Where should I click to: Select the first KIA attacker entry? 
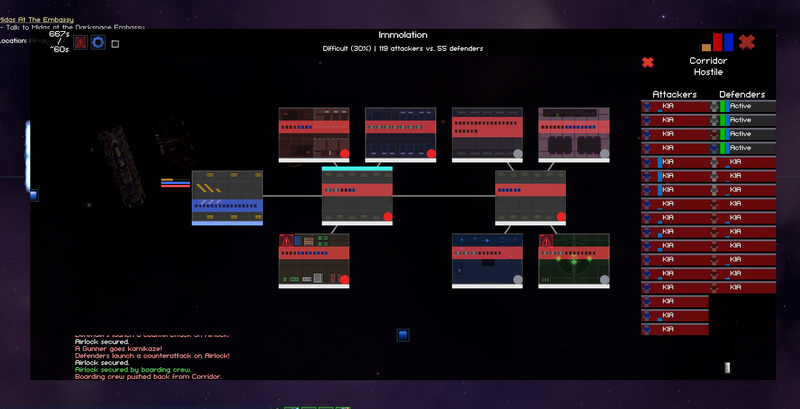pyautogui.click(x=675, y=106)
